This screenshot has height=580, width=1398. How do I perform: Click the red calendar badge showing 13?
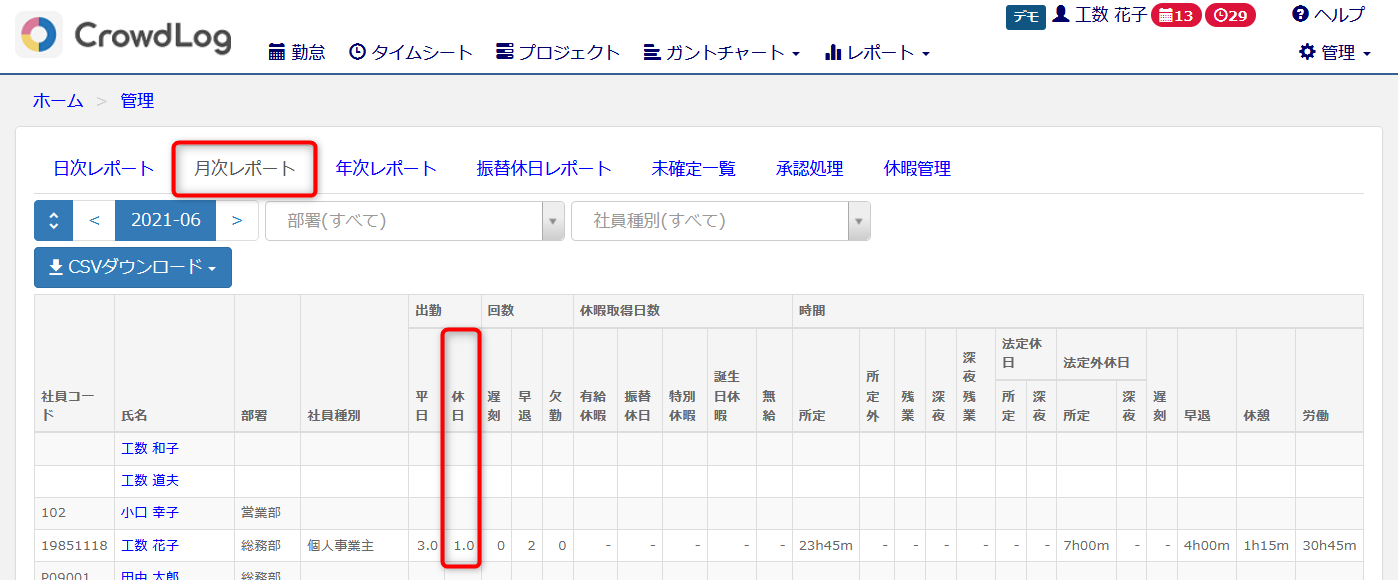1176,15
